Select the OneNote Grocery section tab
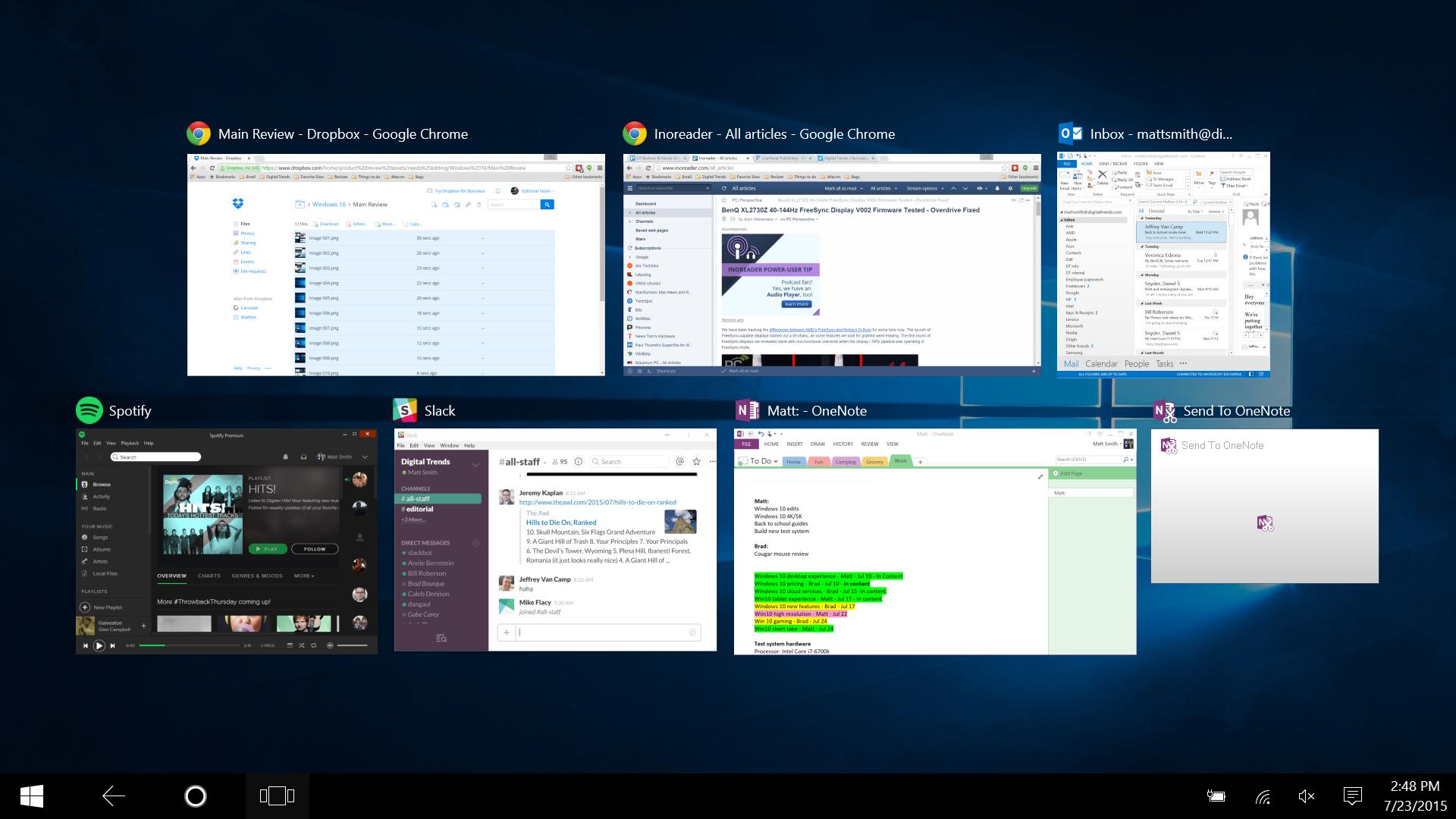Screen dimensions: 1456x819 click(x=874, y=461)
